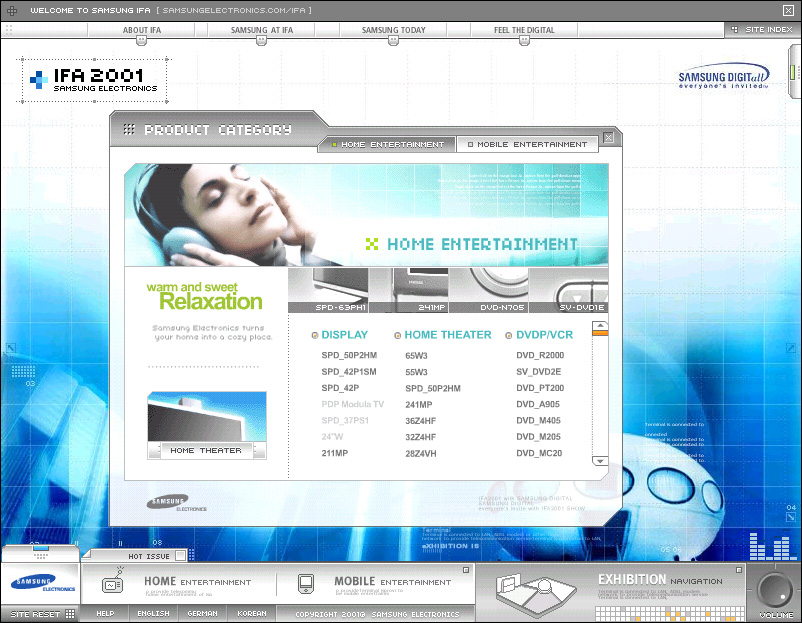
Task: Open the 55W3 home theater product
Action: point(416,372)
